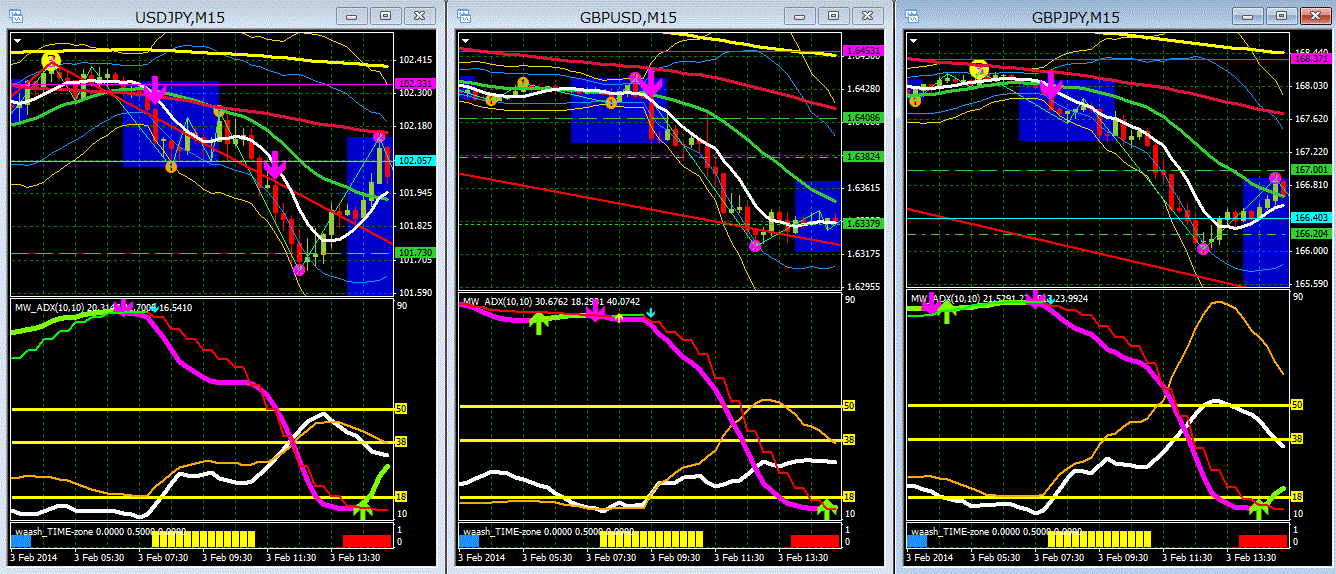Click the red time-zone block under USDJPY
The width and height of the screenshot is (1336, 574).
pyautogui.click(x=367, y=540)
